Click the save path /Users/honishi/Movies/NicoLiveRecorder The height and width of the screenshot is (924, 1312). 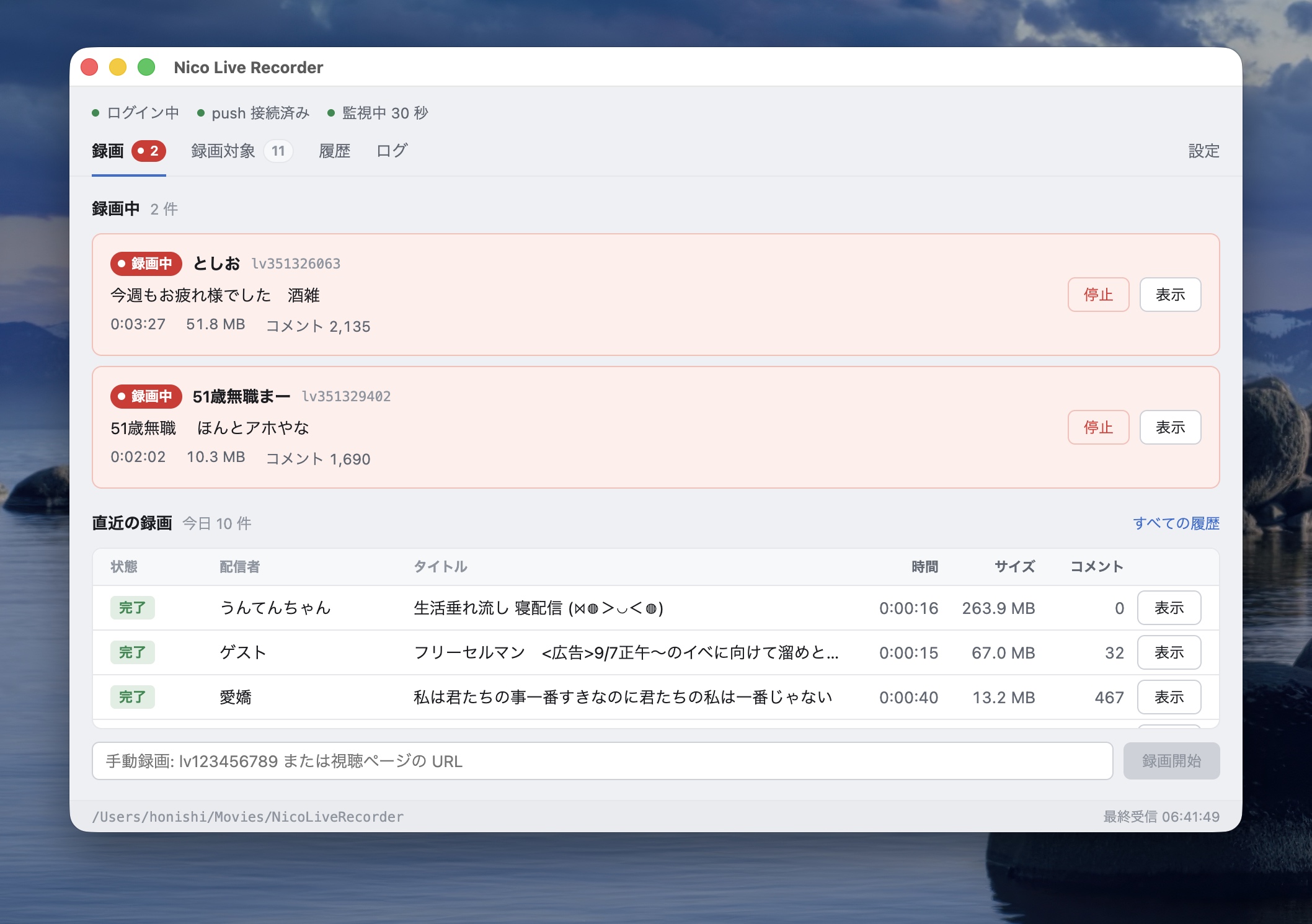(248, 817)
